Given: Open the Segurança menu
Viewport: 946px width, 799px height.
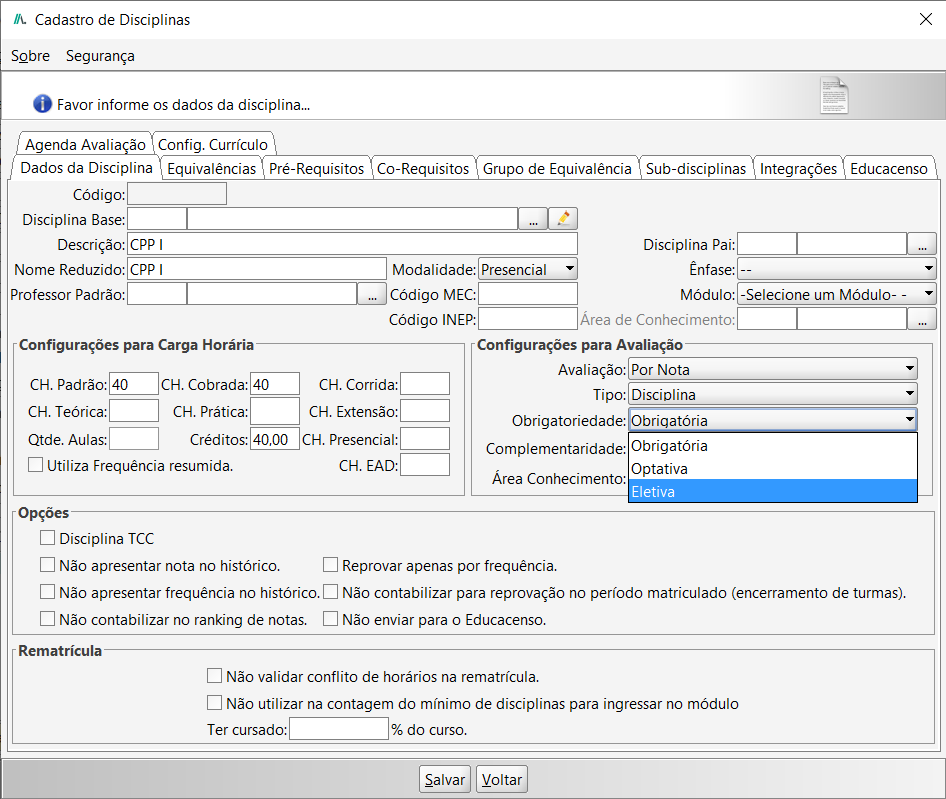Looking at the screenshot, I should [x=100, y=56].
